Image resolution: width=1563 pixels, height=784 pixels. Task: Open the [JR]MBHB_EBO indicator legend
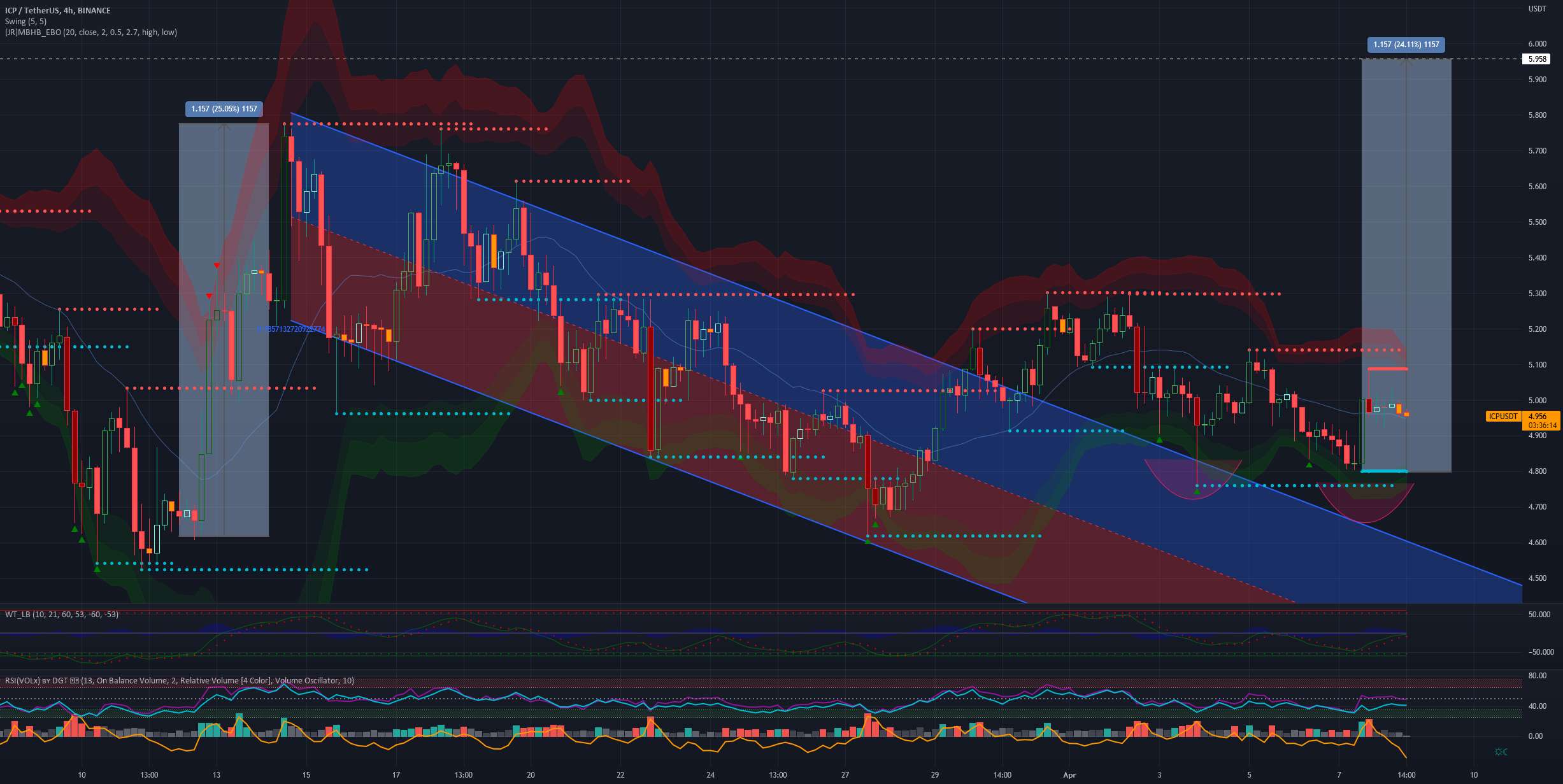point(91,32)
